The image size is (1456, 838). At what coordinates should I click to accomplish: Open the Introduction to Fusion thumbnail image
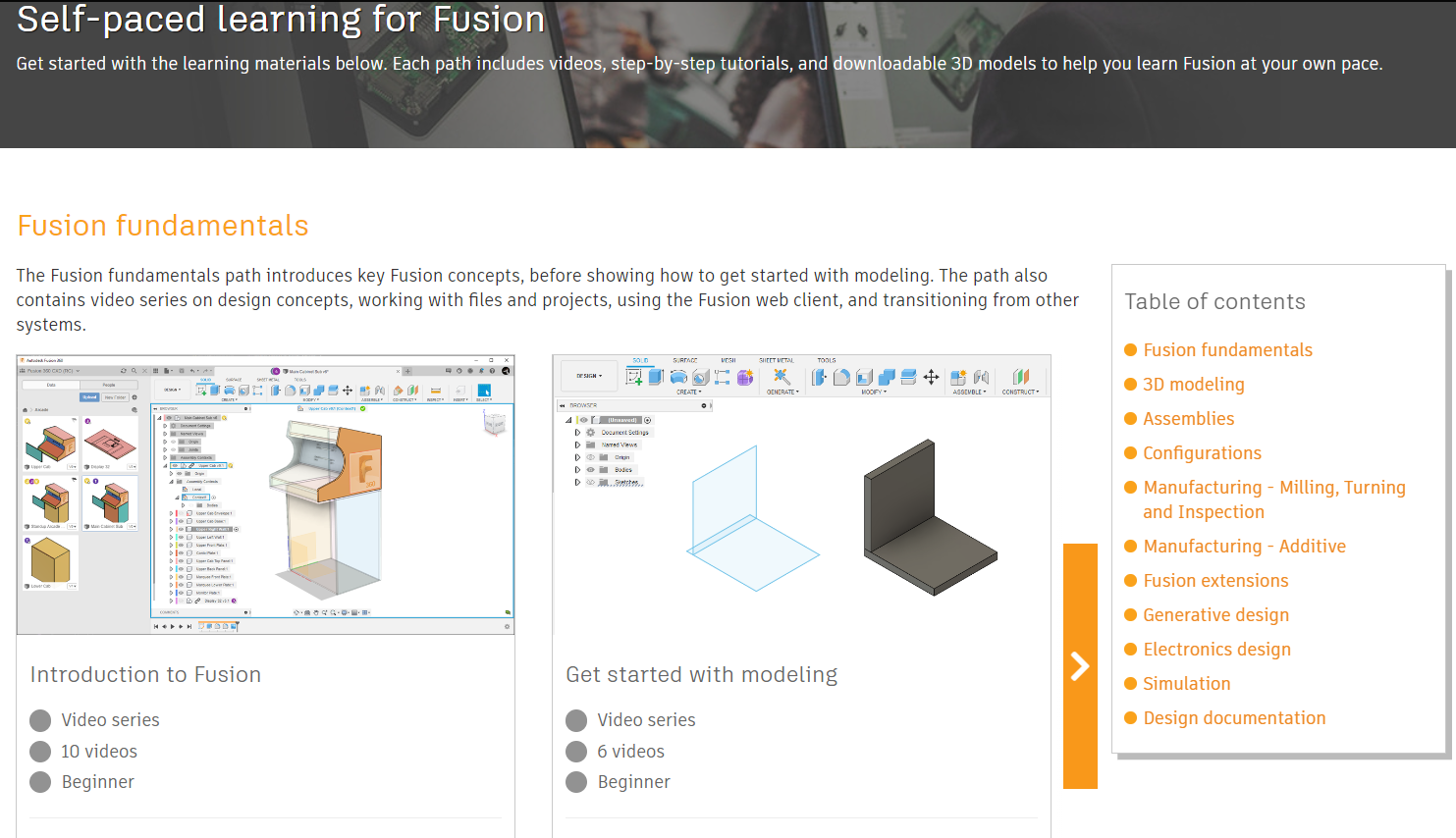tap(265, 495)
